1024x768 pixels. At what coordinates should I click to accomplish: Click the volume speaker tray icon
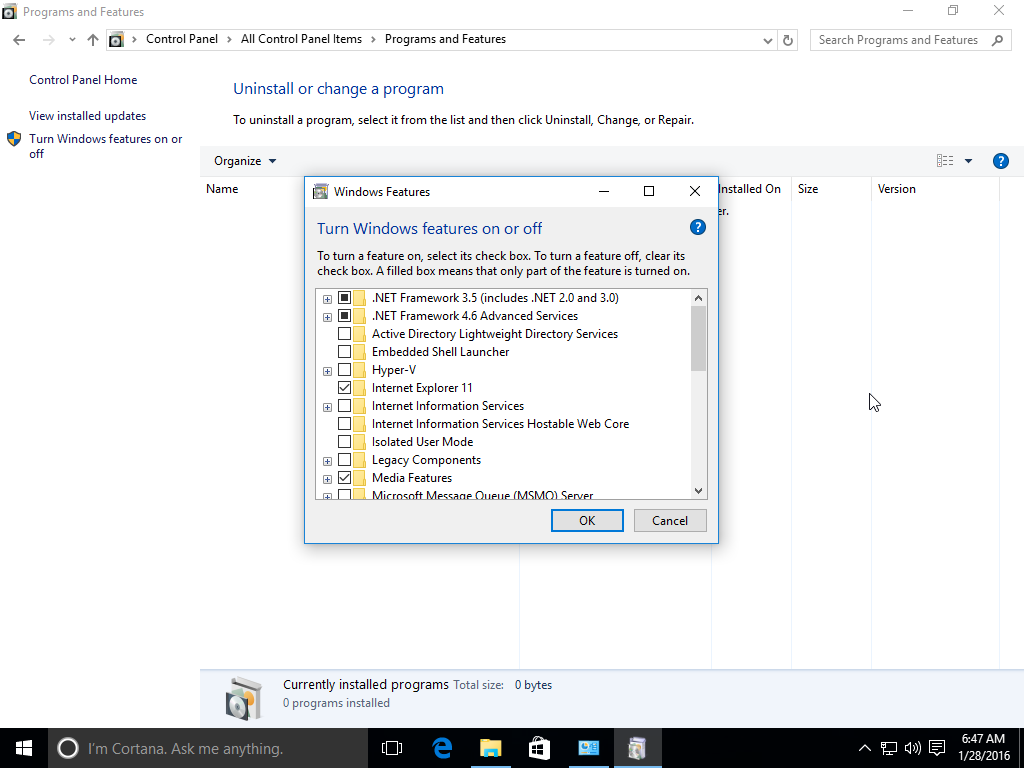[x=913, y=748]
